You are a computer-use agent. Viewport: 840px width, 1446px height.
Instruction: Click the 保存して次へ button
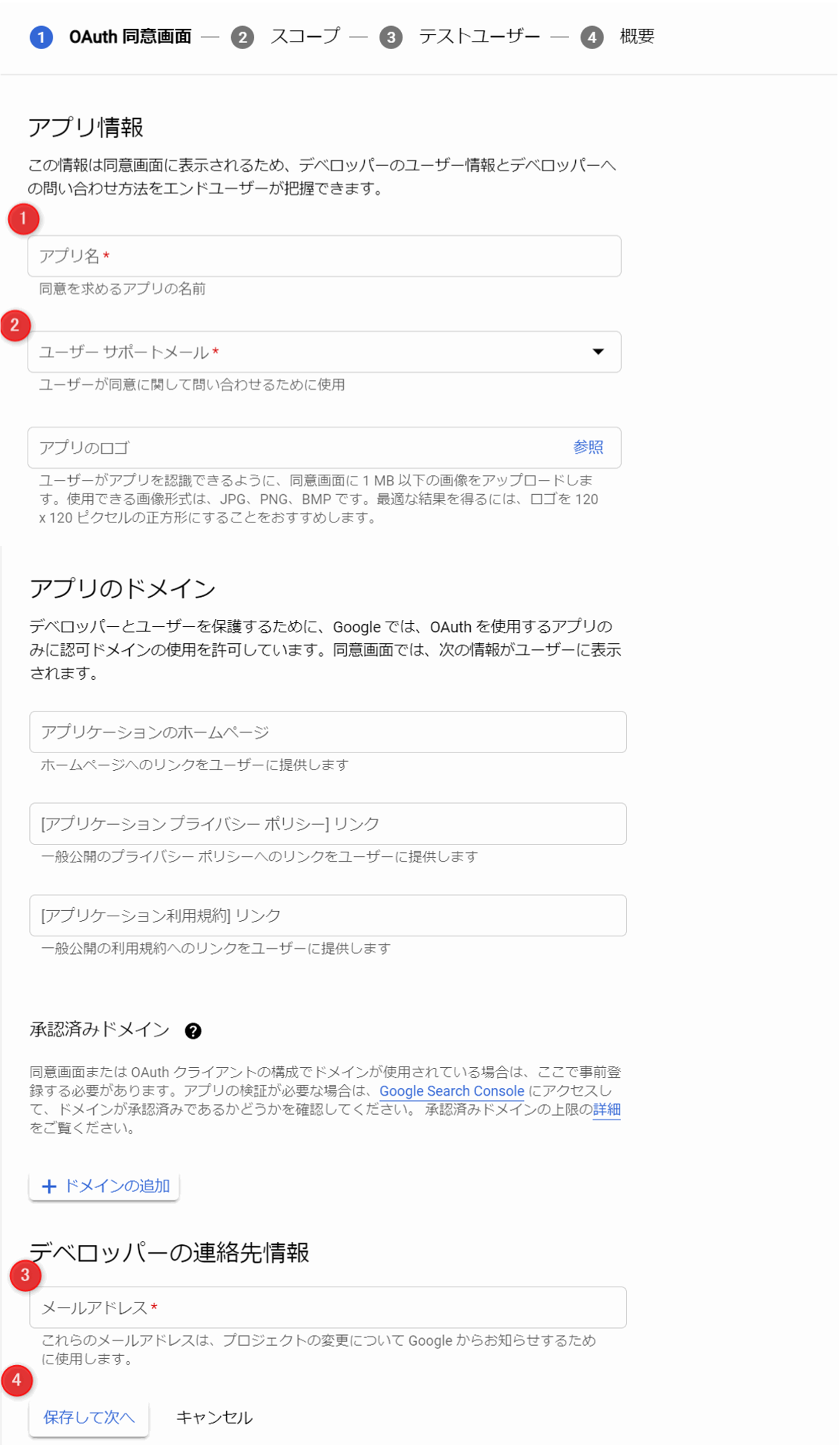point(89,1417)
